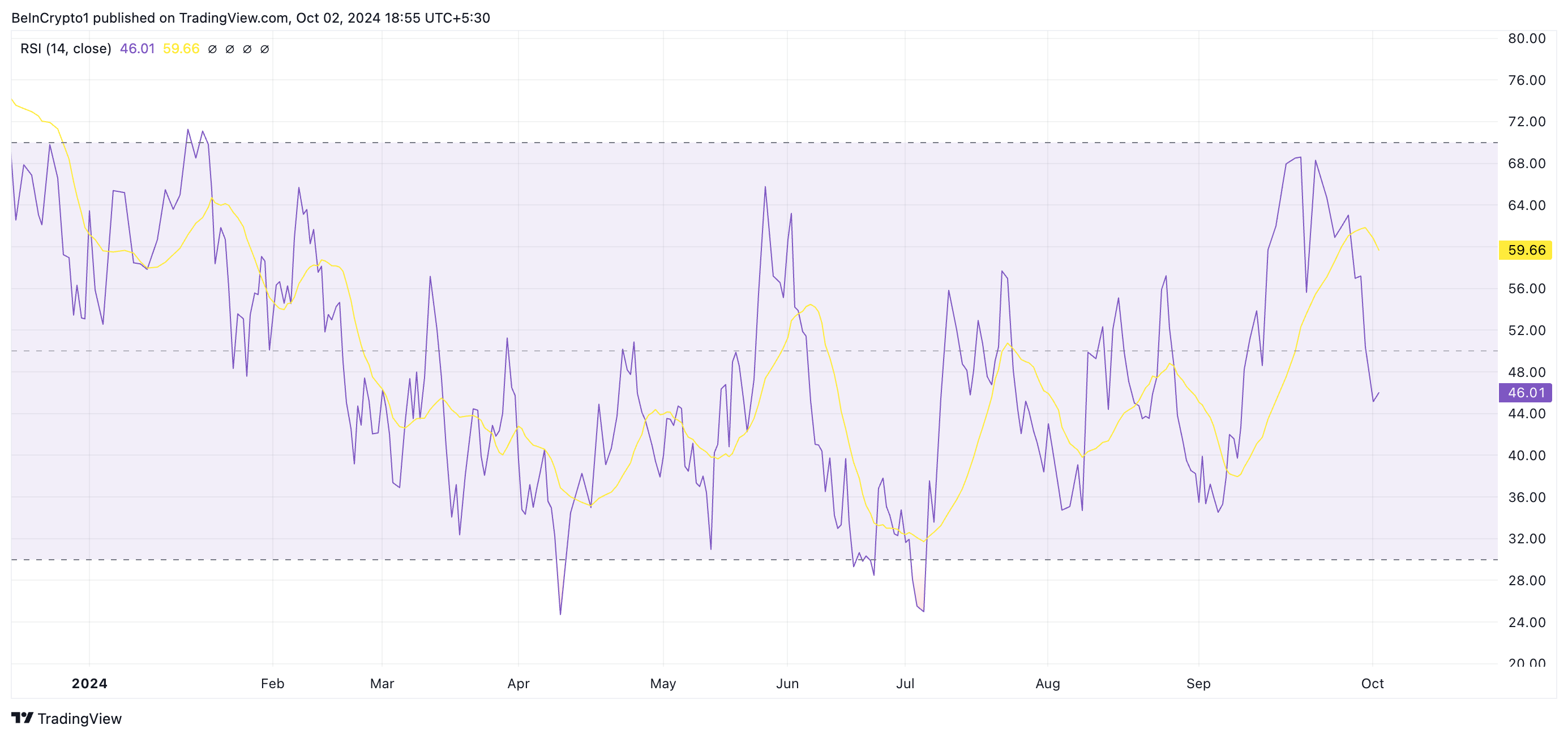1568x738 pixels.
Task: Click the Feb label on time axis
Action: (x=272, y=683)
